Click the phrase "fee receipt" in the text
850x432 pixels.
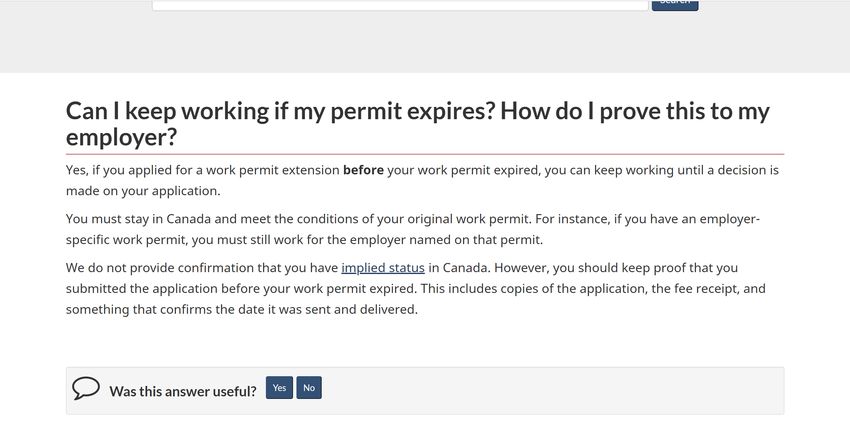(x=706, y=288)
